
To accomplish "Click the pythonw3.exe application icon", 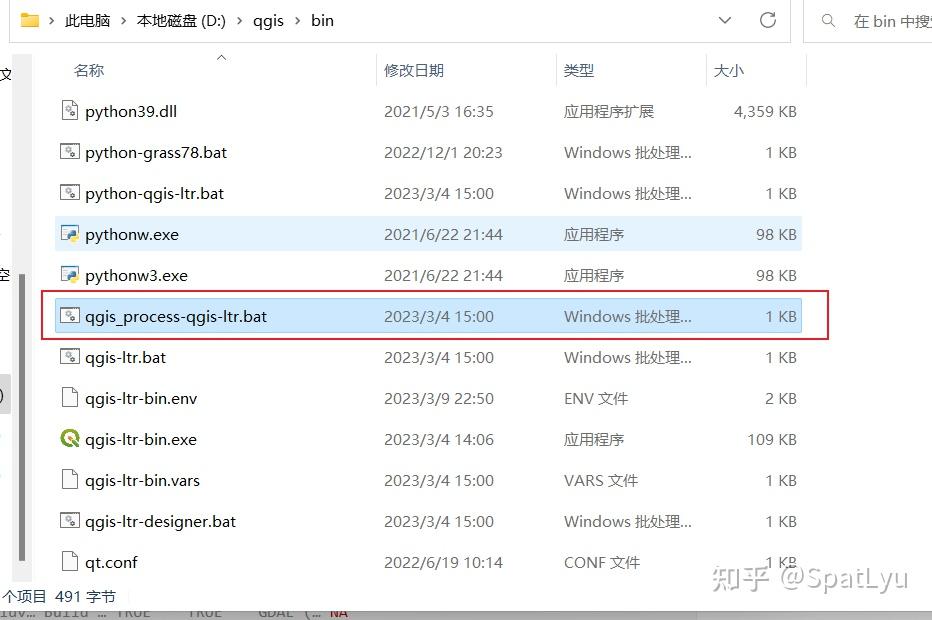I will (x=70, y=275).
